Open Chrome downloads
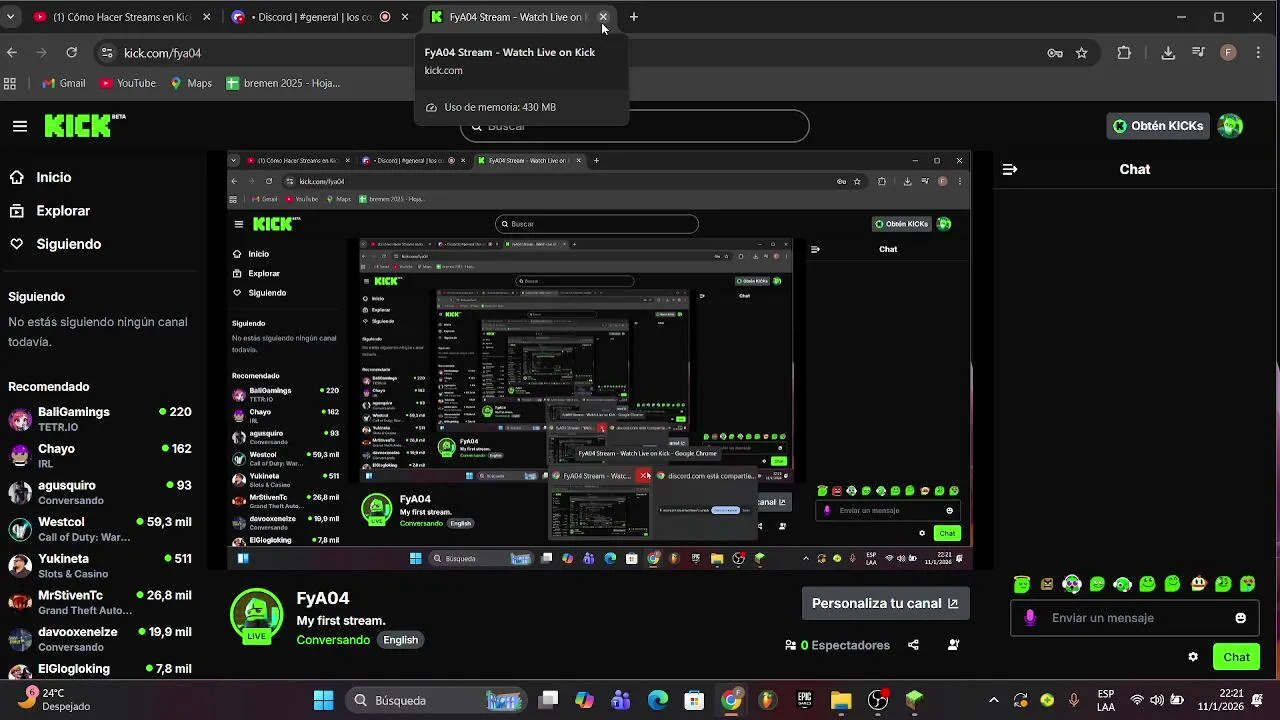 click(1168, 53)
